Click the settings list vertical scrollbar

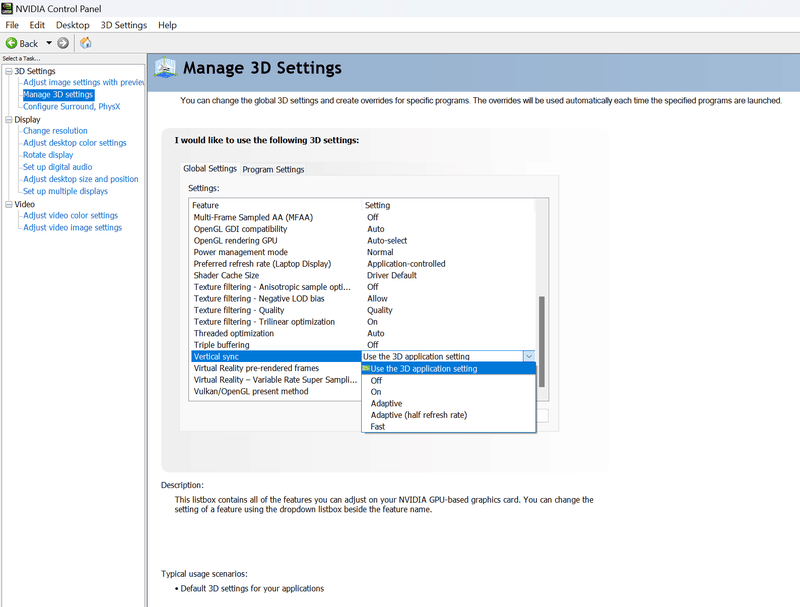(x=543, y=330)
